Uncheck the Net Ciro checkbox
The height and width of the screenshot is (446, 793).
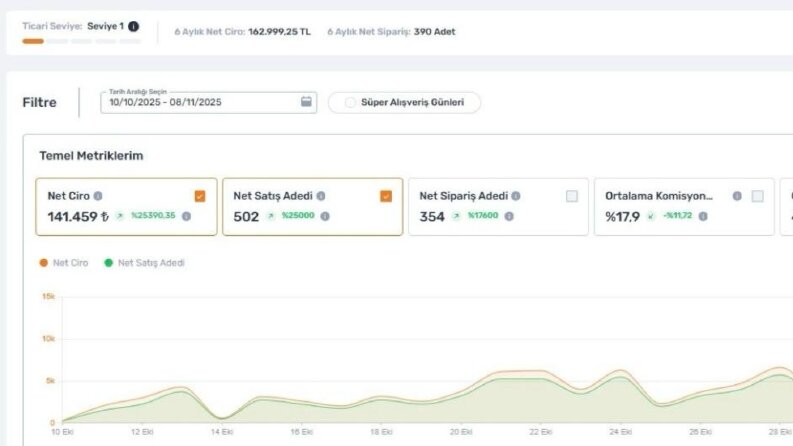click(x=200, y=196)
